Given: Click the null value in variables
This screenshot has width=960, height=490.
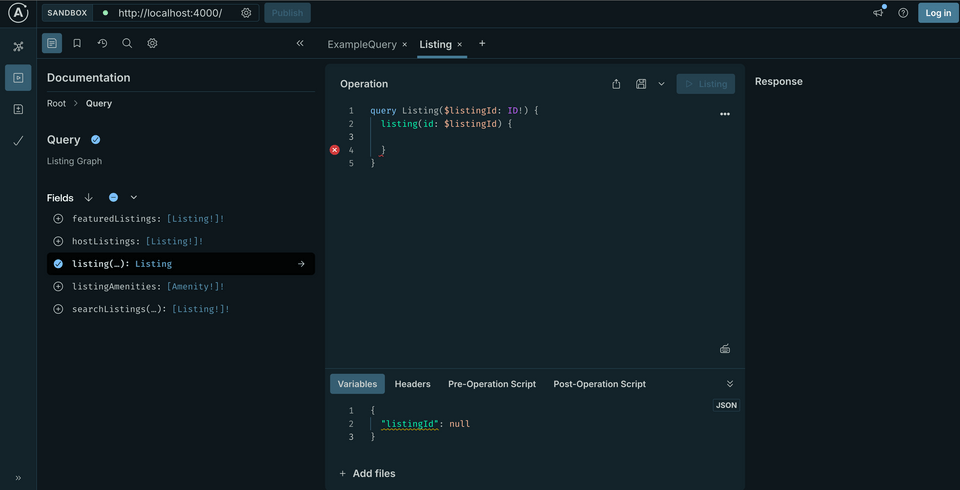Looking at the screenshot, I should coord(459,424).
